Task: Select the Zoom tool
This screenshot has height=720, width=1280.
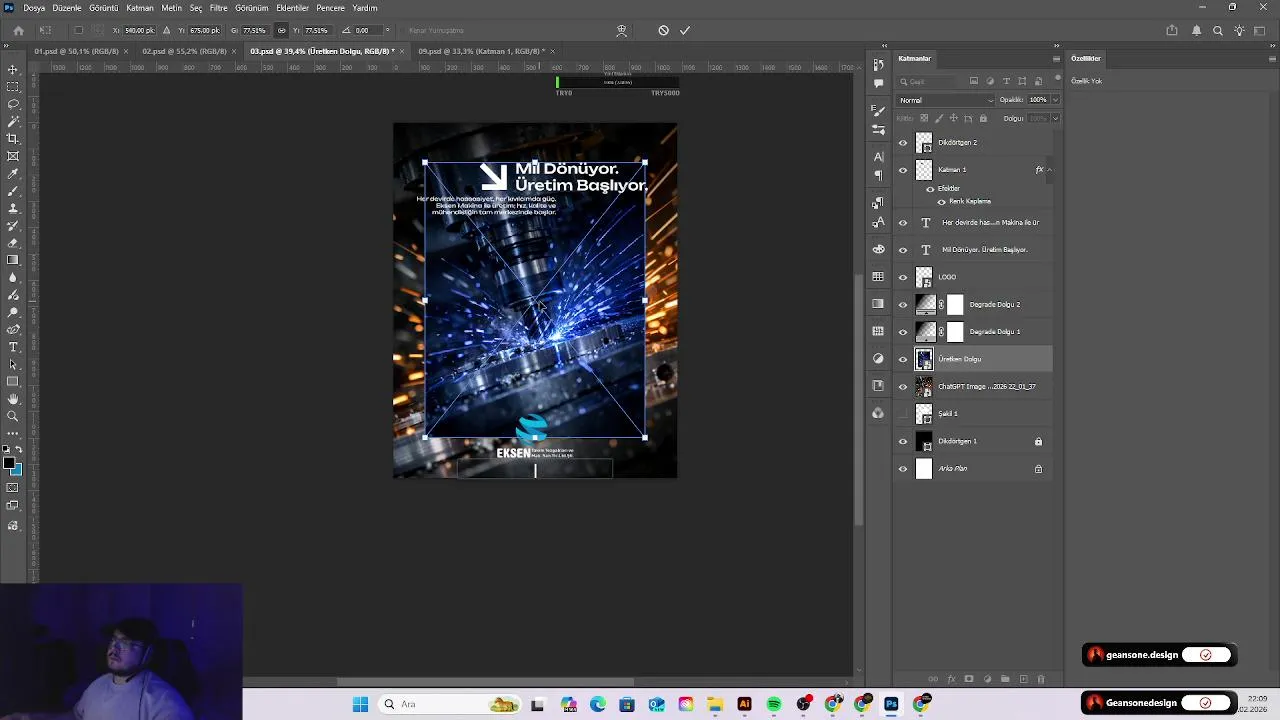Action: (x=13, y=416)
